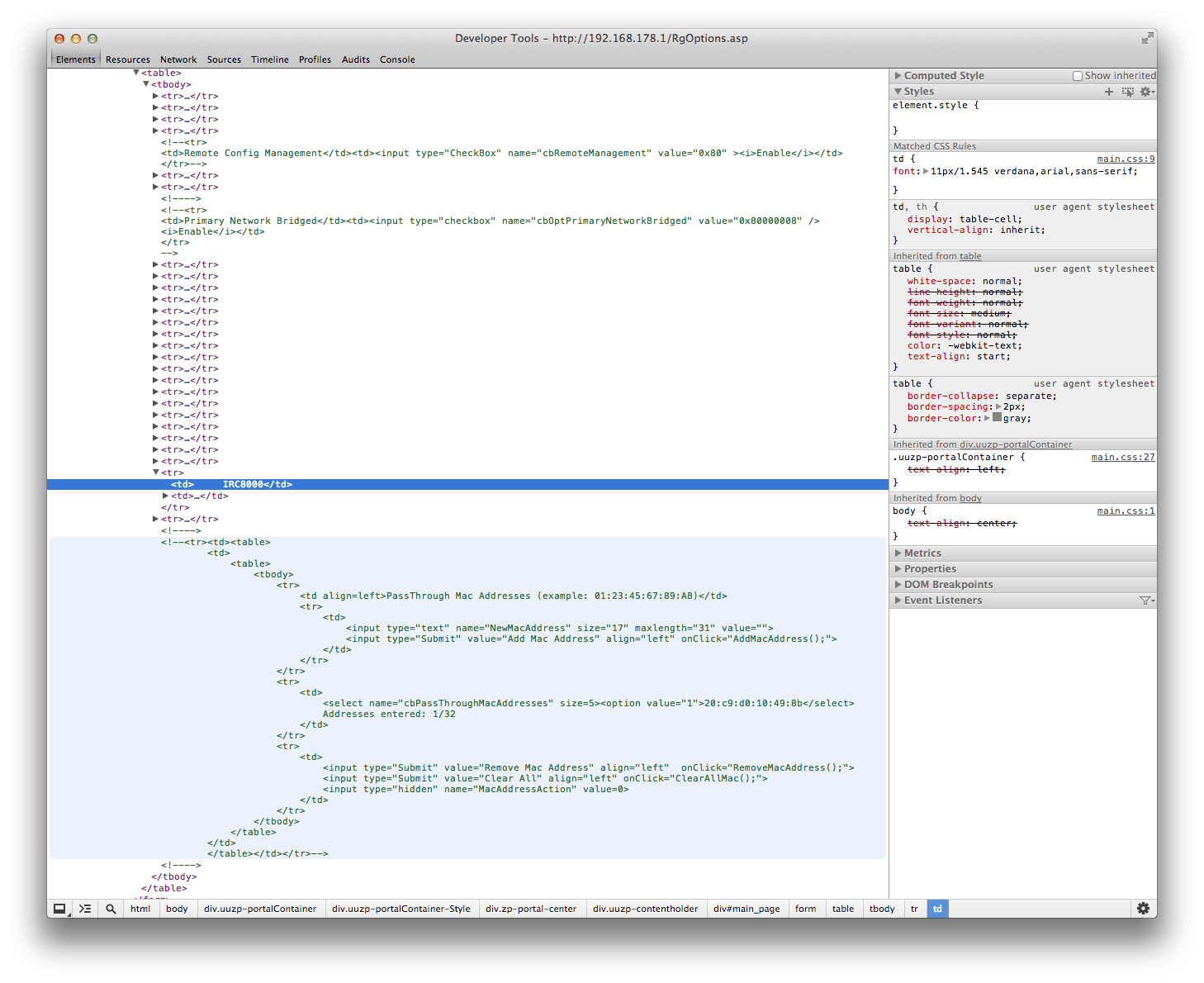Click the dock/undock DevTools icon
Screen dimensions: 1204x983
point(59,909)
